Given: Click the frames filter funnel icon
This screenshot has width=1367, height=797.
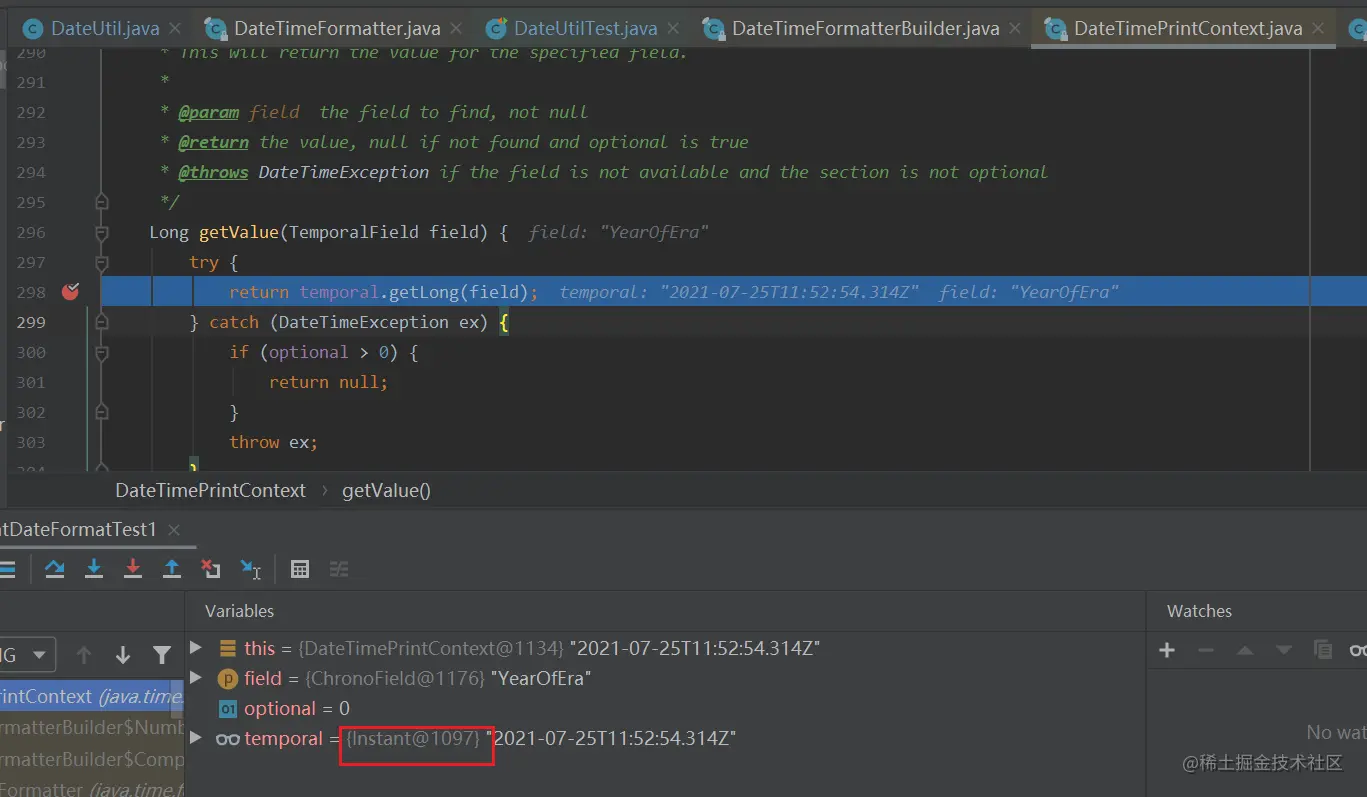Looking at the screenshot, I should (x=162, y=655).
